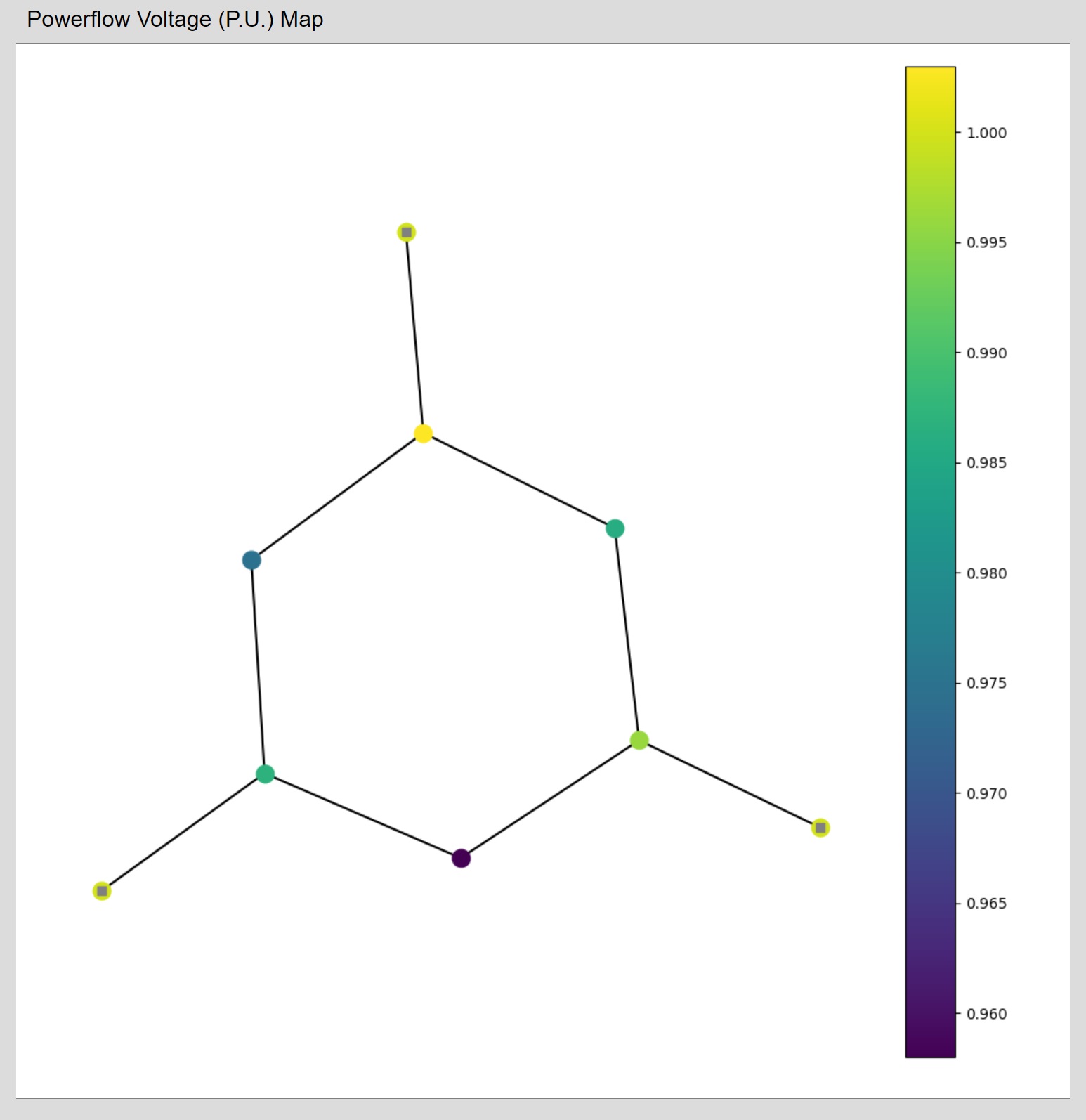Click the blue bus node on the left
Viewport: 1086px width, 1120px height.
(251, 560)
